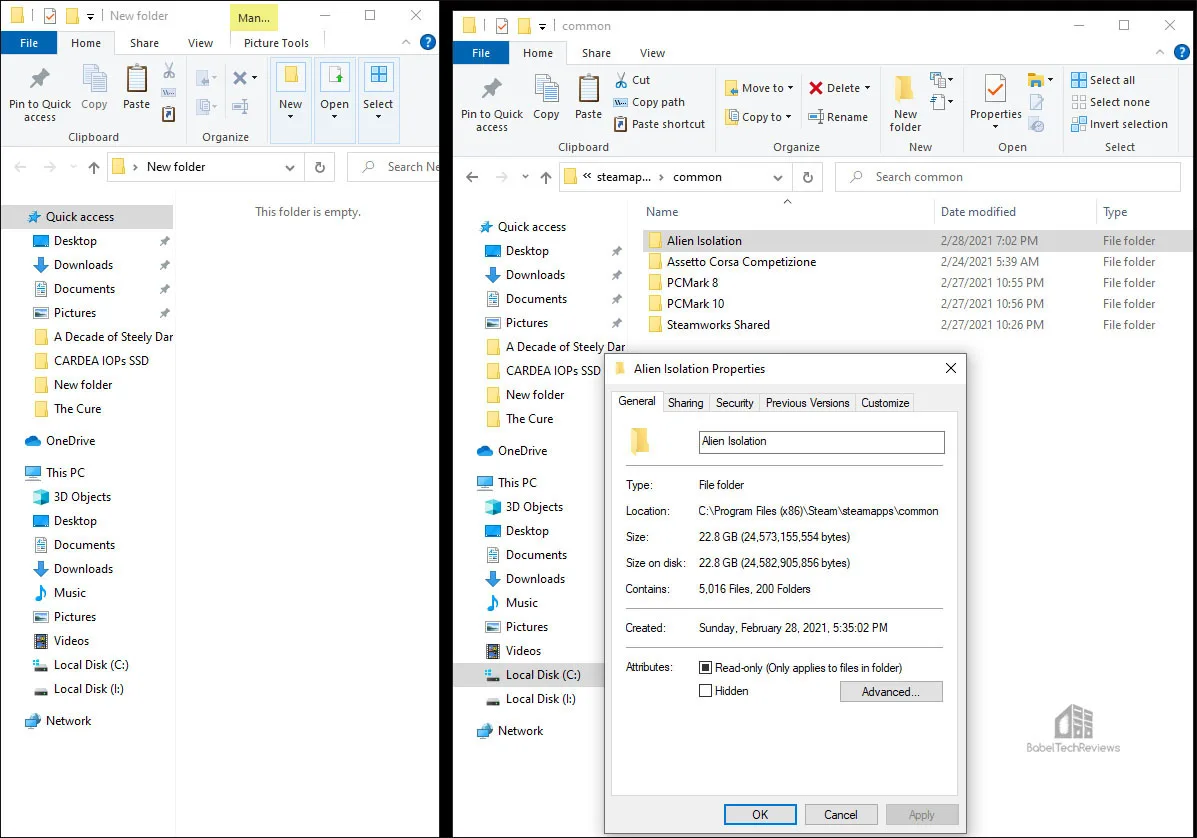The width and height of the screenshot is (1197, 838).
Task: Select Music in common window sidebar
Action: click(x=521, y=603)
